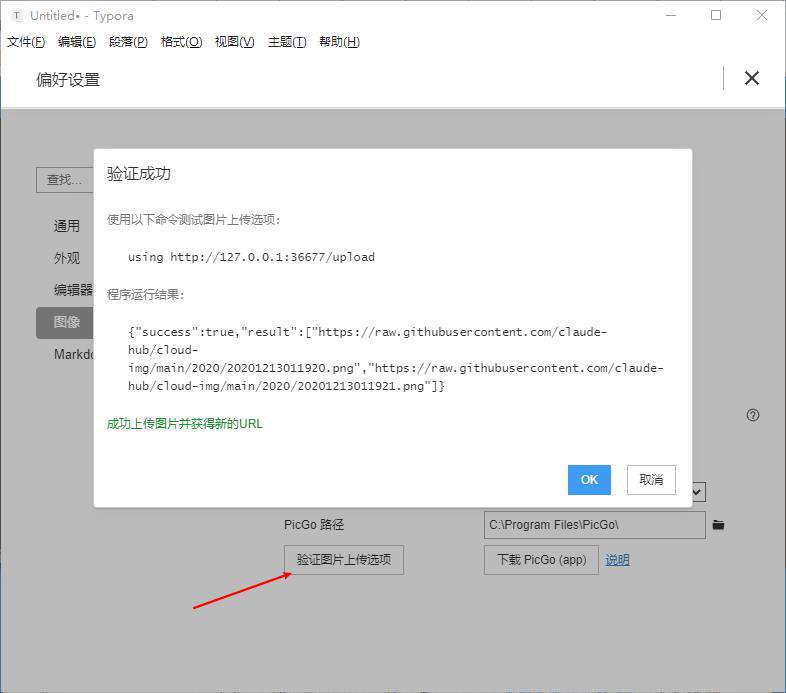The image size is (786, 693).
Task: Maximize the Typora window
Action: (x=716, y=16)
